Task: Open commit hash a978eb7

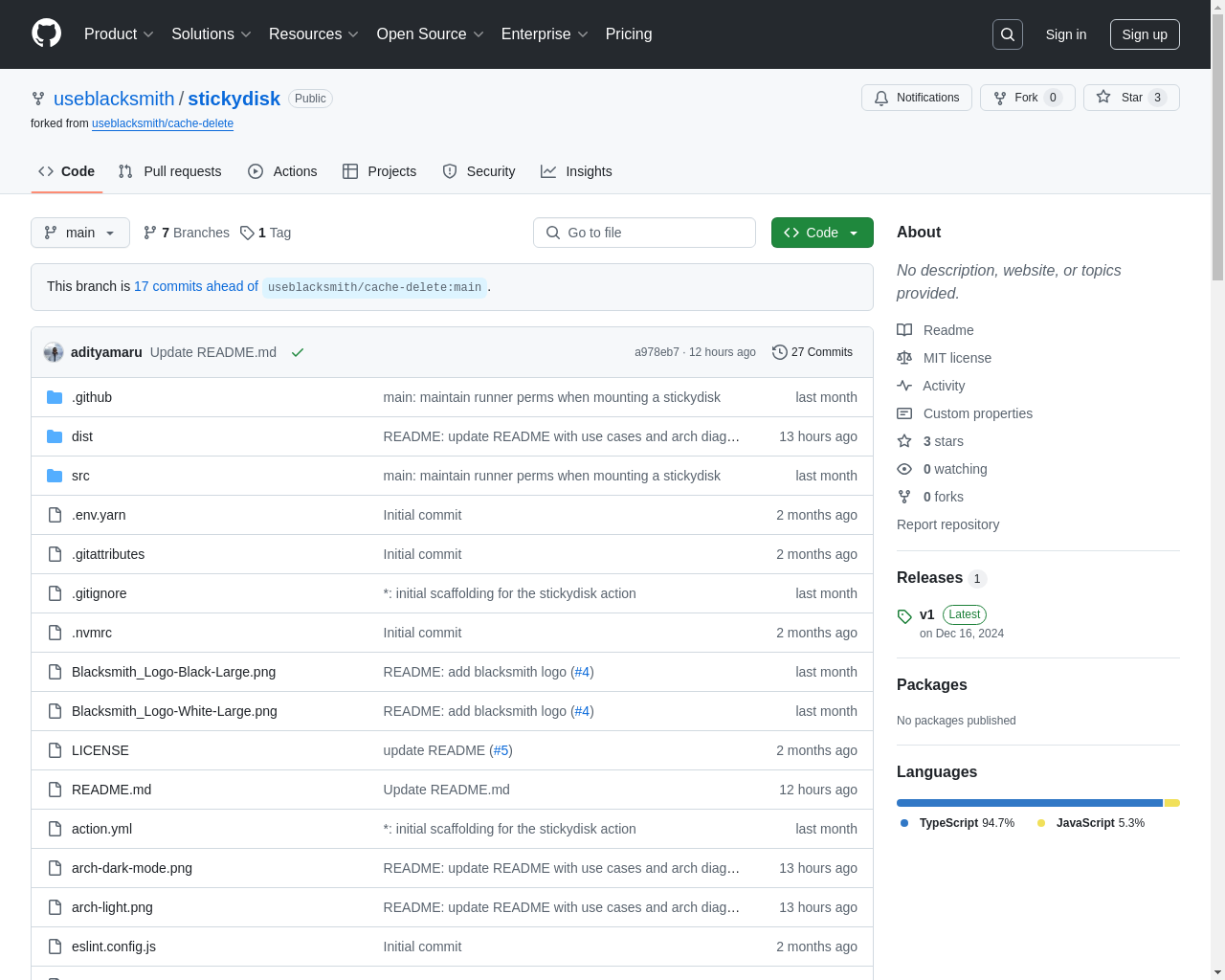Action: point(657,352)
